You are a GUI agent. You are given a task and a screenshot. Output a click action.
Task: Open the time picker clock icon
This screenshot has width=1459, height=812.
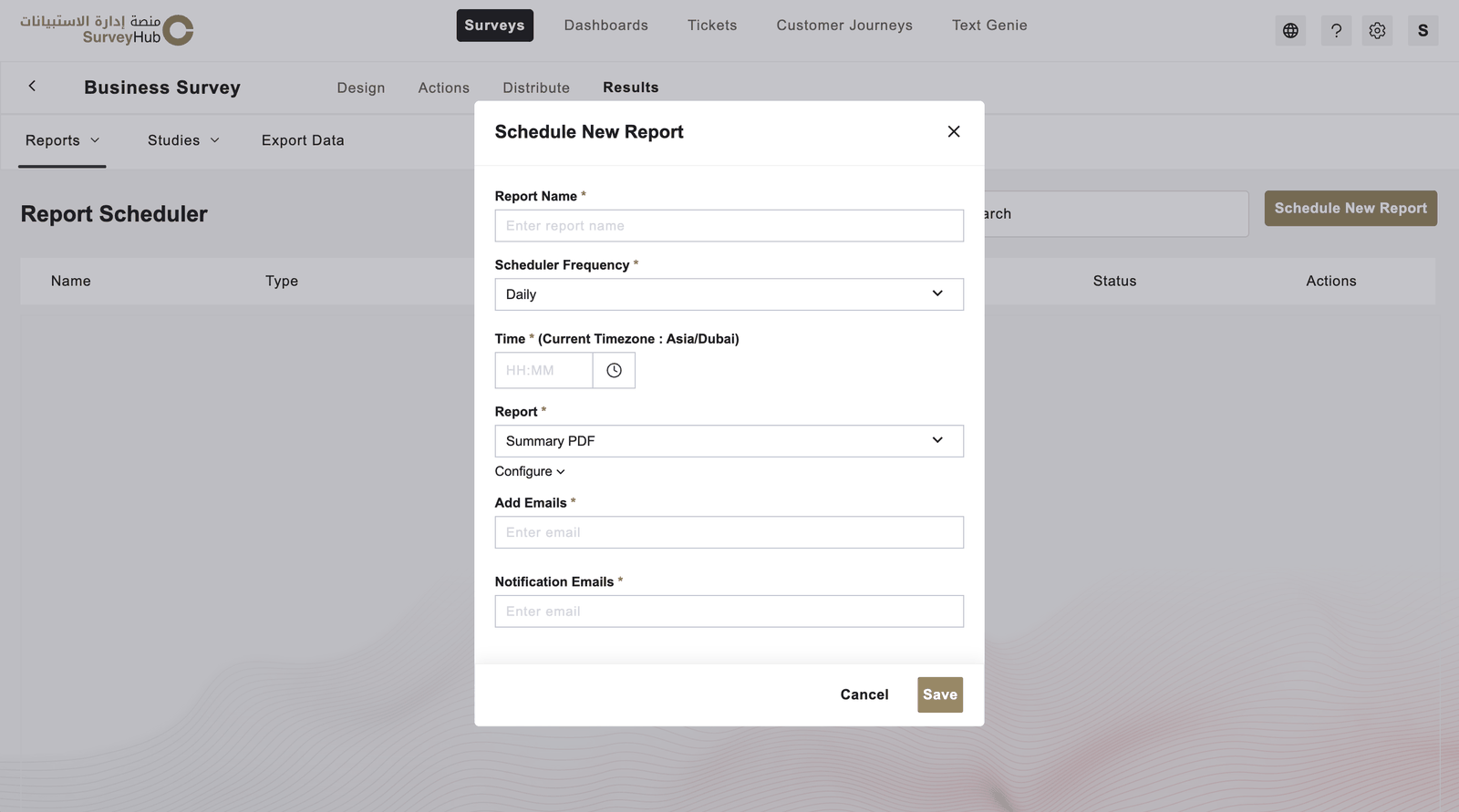pos(614,371)
